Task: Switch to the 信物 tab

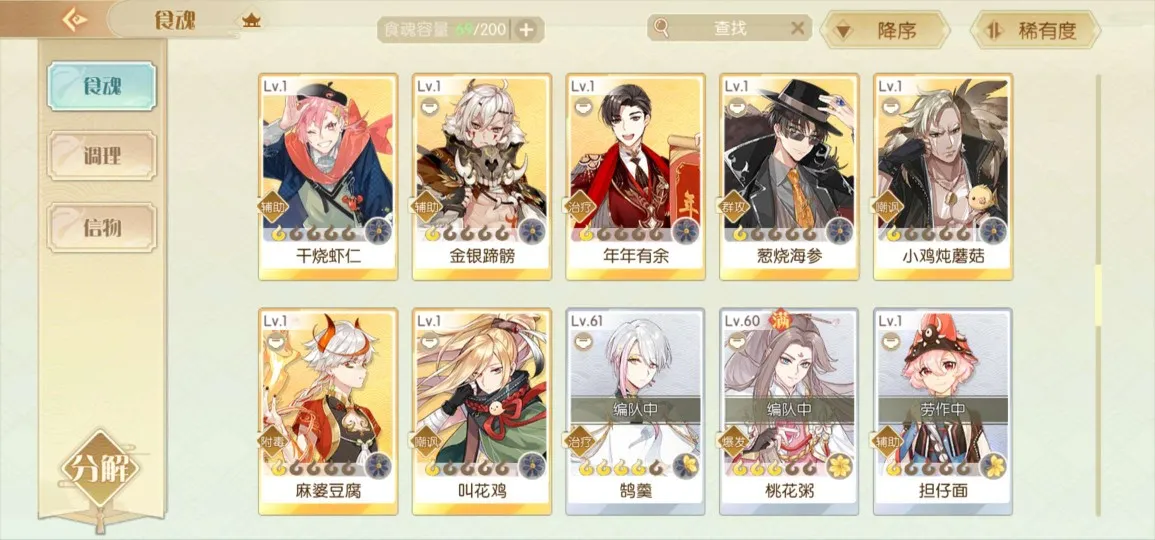Action: [x=102, y=228]
